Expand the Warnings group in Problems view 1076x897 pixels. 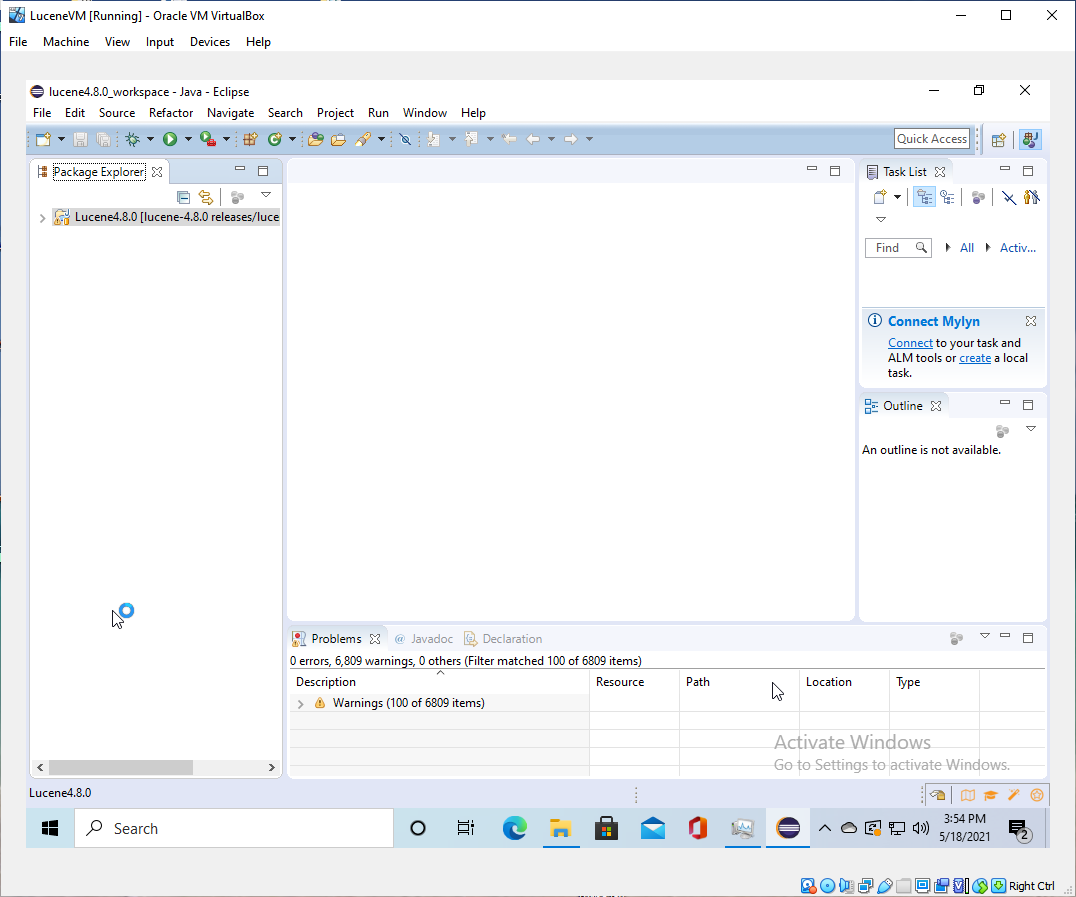pos(301,704)
